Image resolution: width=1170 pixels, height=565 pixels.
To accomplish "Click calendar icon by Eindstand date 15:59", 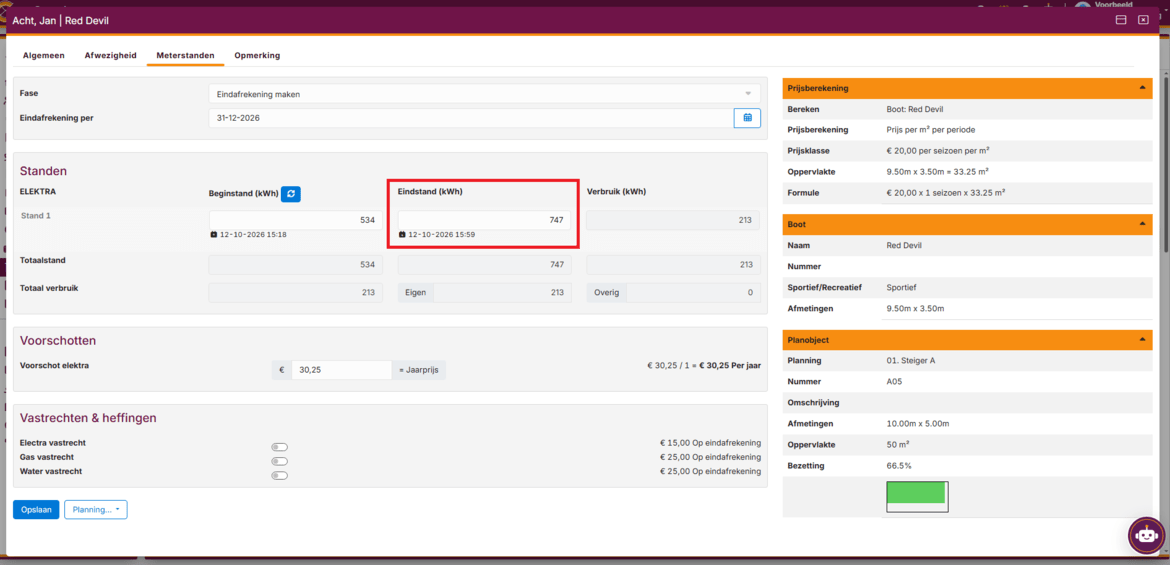I will point(402,234).
